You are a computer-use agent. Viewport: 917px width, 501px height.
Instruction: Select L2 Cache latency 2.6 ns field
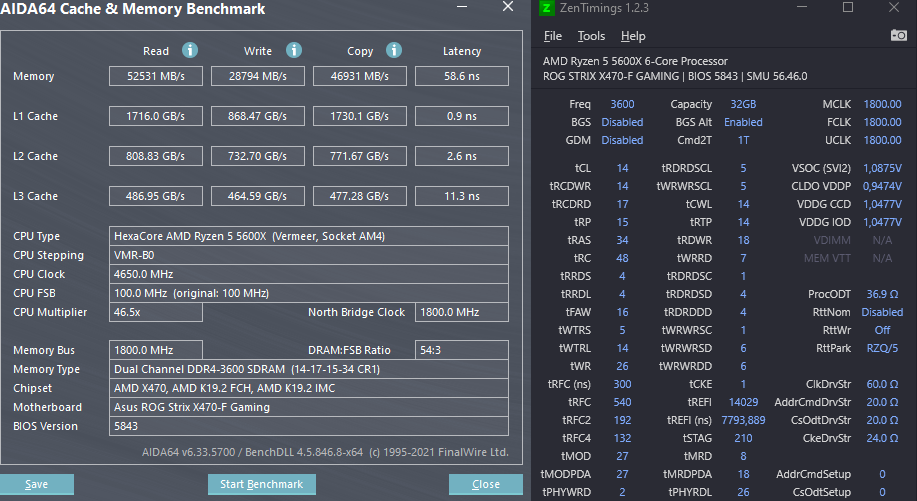461,156
